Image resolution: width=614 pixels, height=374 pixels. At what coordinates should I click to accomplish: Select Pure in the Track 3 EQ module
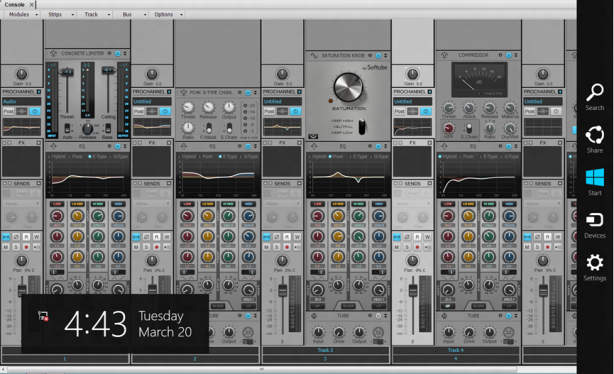335,156
